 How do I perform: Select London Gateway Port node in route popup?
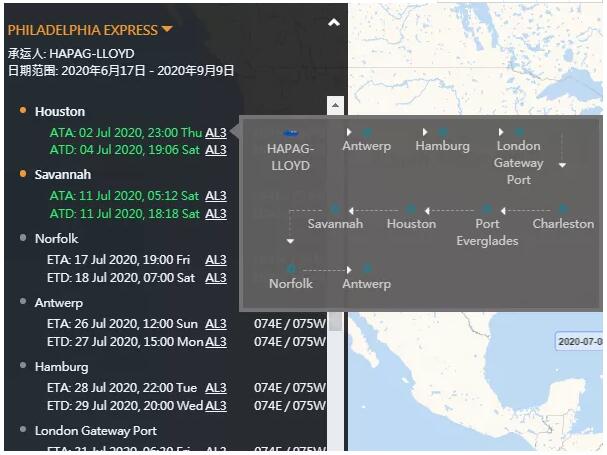[519, 132]
